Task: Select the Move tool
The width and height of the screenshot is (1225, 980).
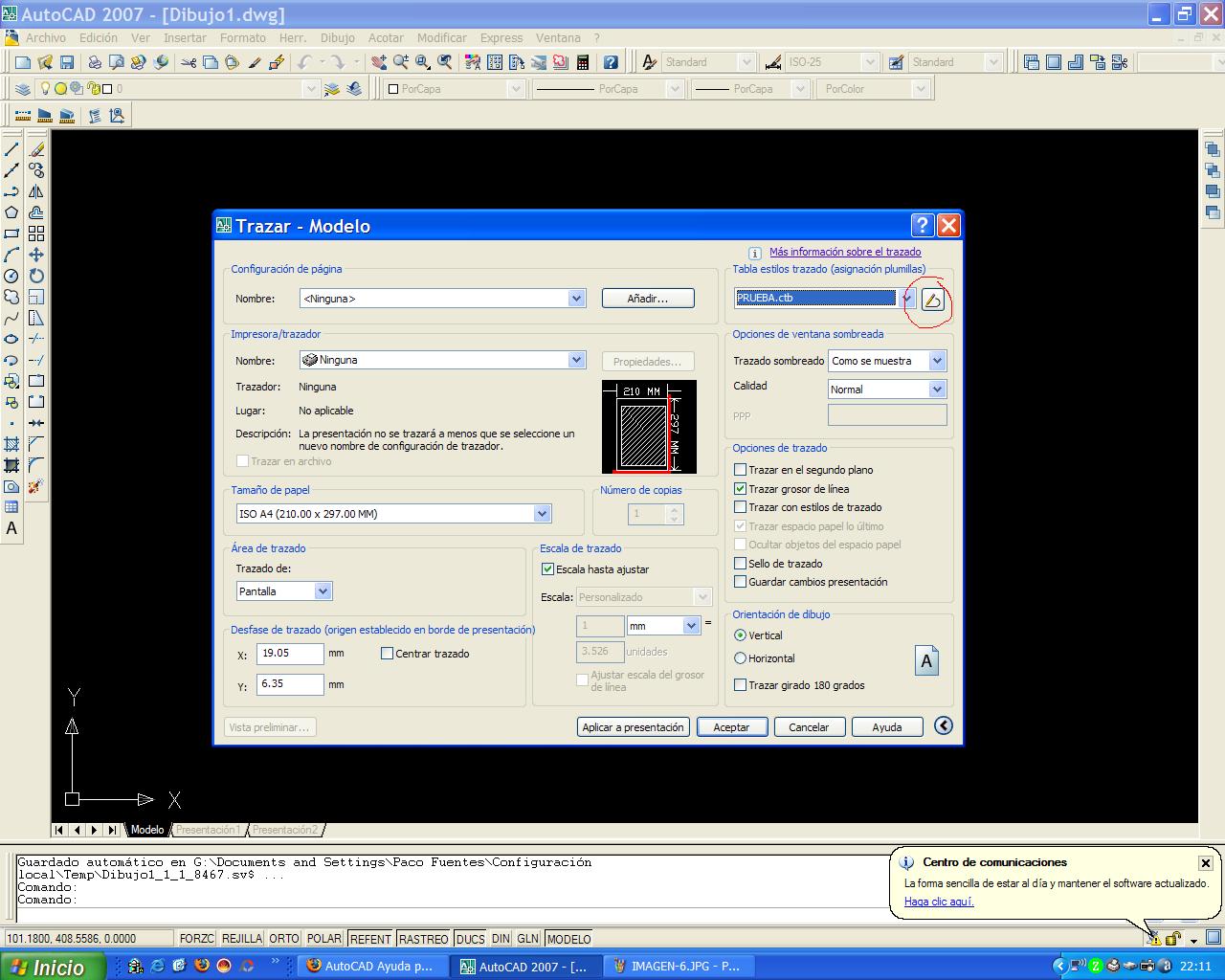Action: click(x=36, y=255)
